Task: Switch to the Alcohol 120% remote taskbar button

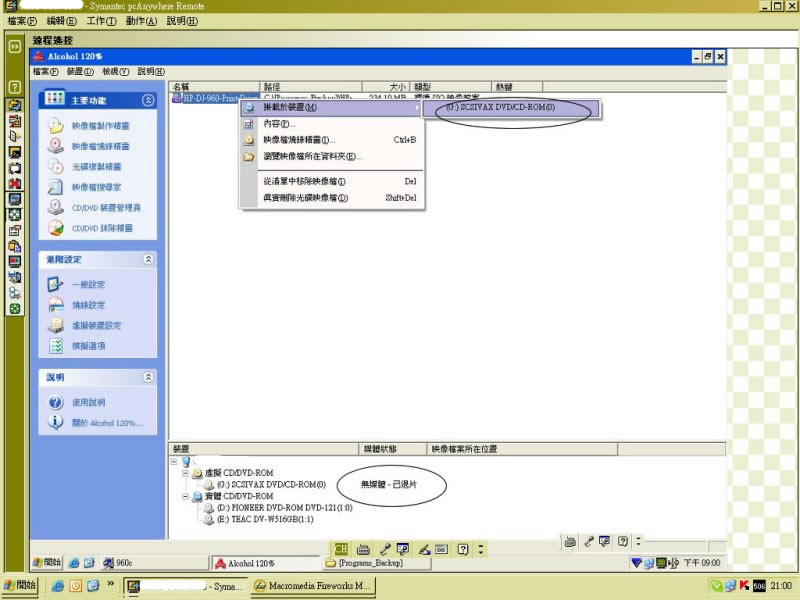Action: pyautogui.click(x=265, y=563)
